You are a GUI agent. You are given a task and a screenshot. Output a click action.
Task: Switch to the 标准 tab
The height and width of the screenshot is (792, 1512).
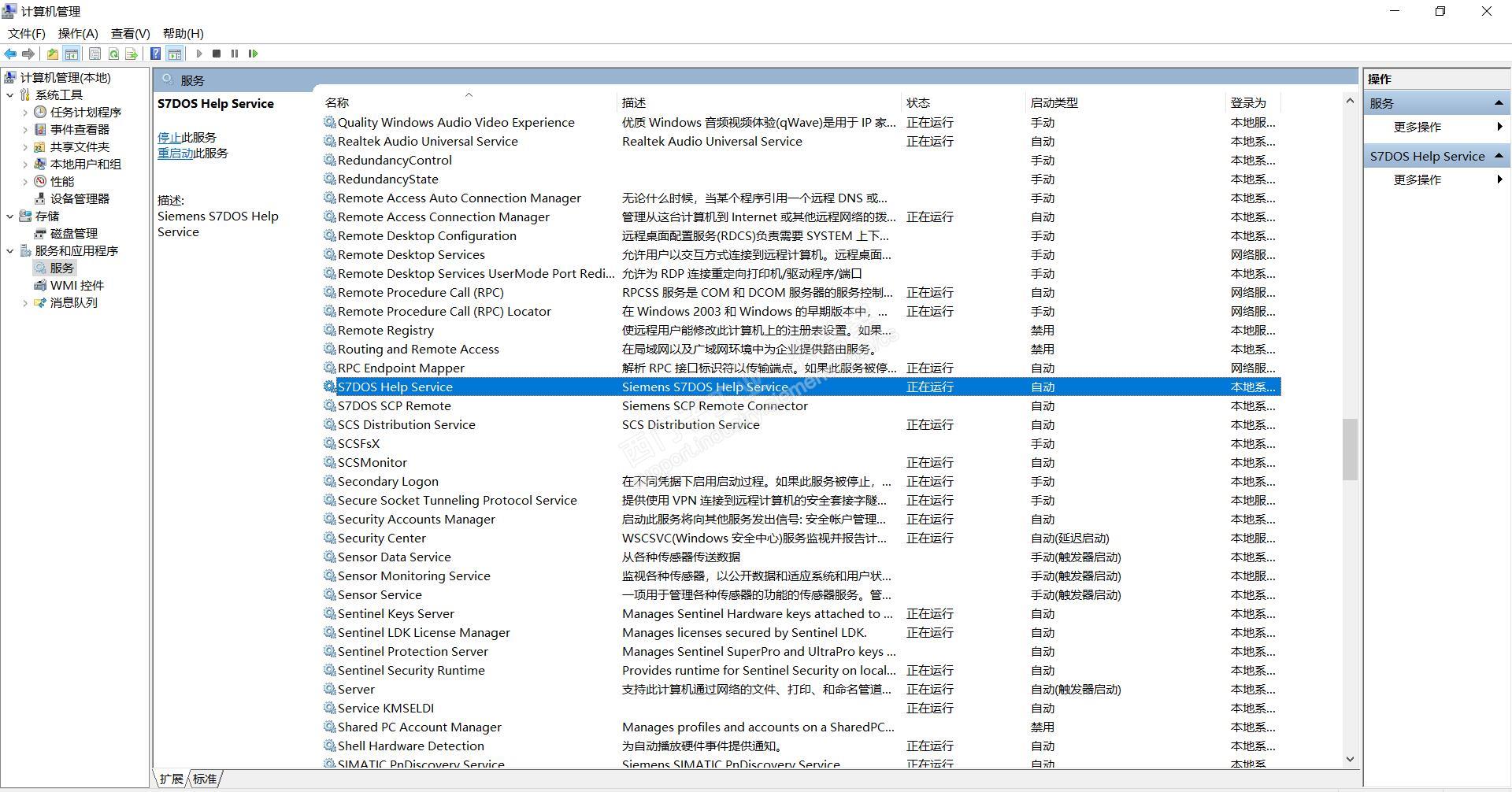205,779
